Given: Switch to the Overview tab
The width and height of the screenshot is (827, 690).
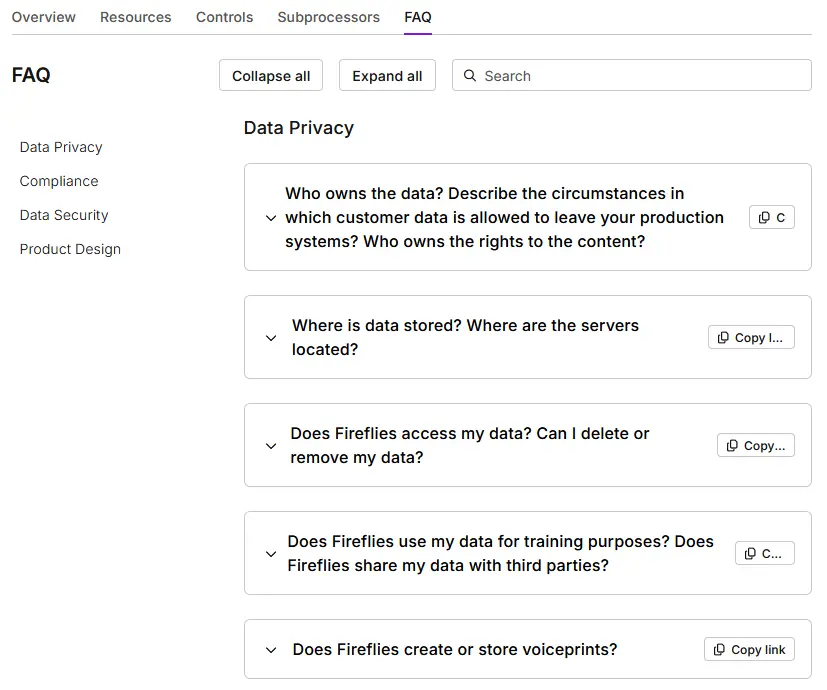Looking at the screenshot, I should pos(43,17).
